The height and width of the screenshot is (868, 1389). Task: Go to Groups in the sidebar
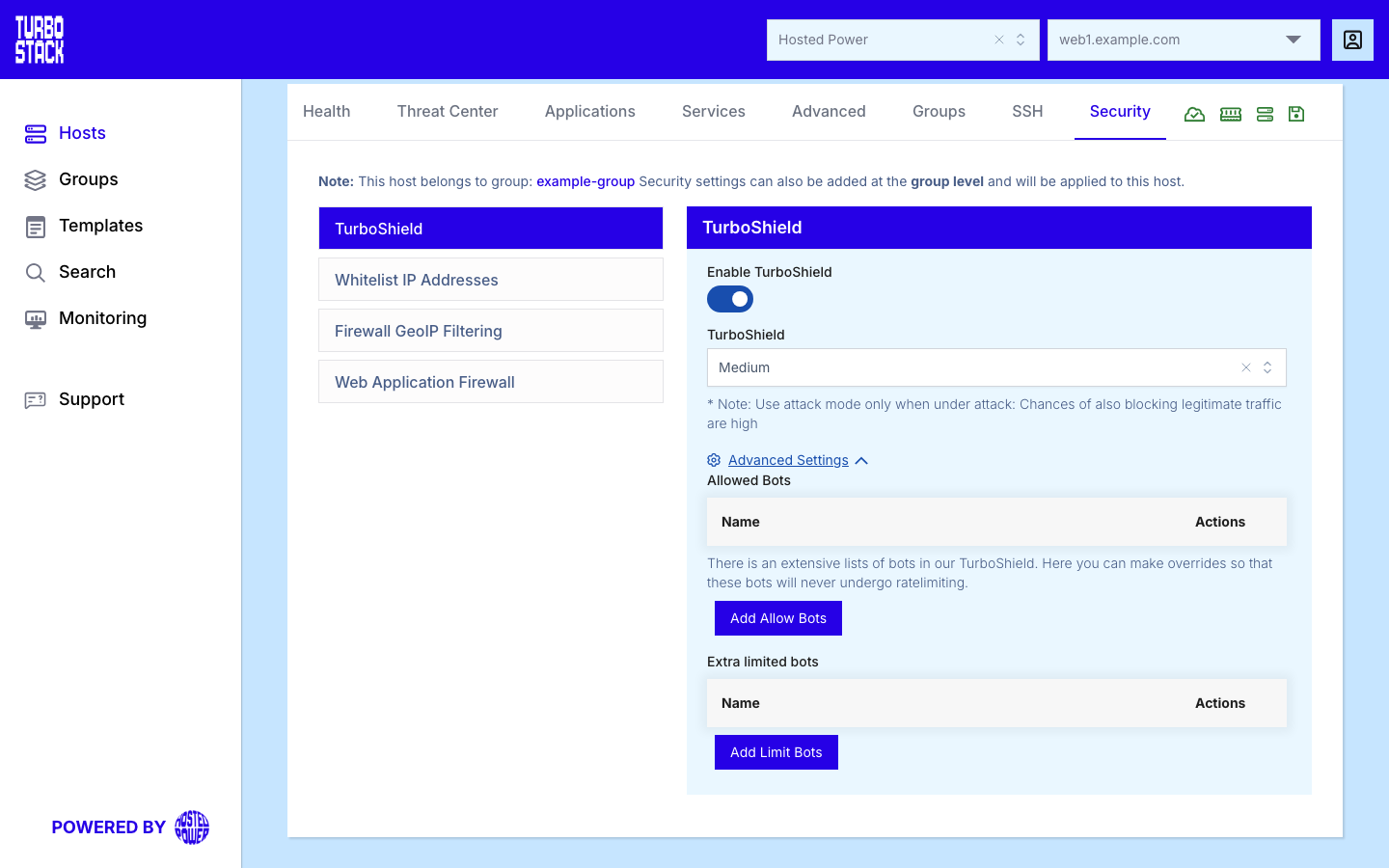(89, 179)
